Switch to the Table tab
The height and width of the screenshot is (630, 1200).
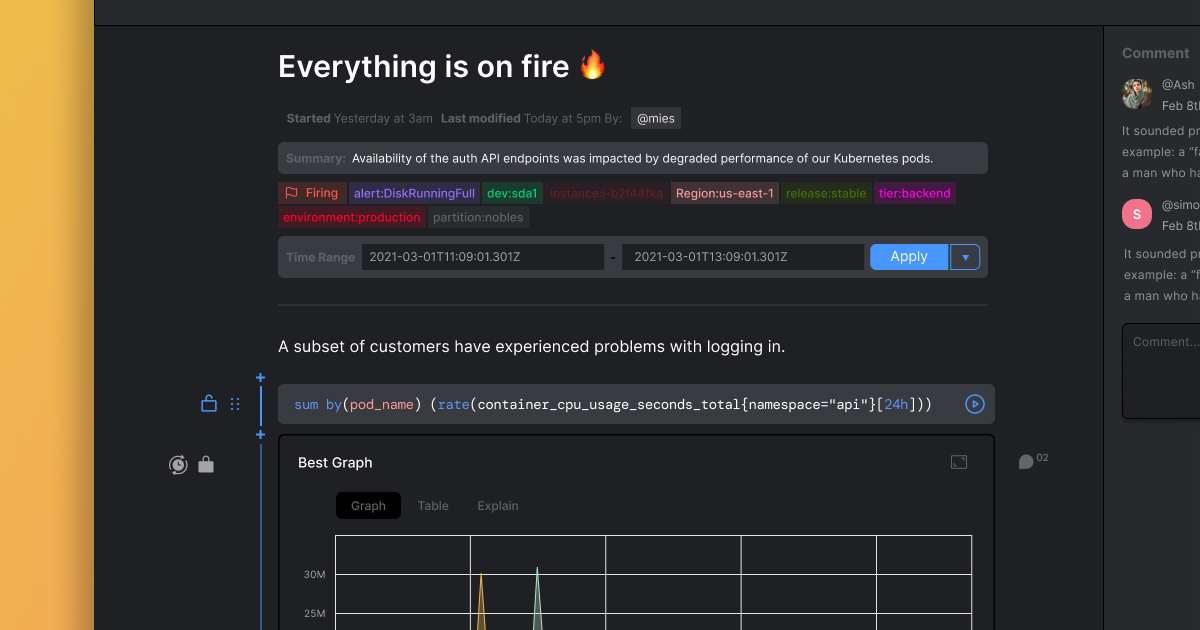point(433,506)
